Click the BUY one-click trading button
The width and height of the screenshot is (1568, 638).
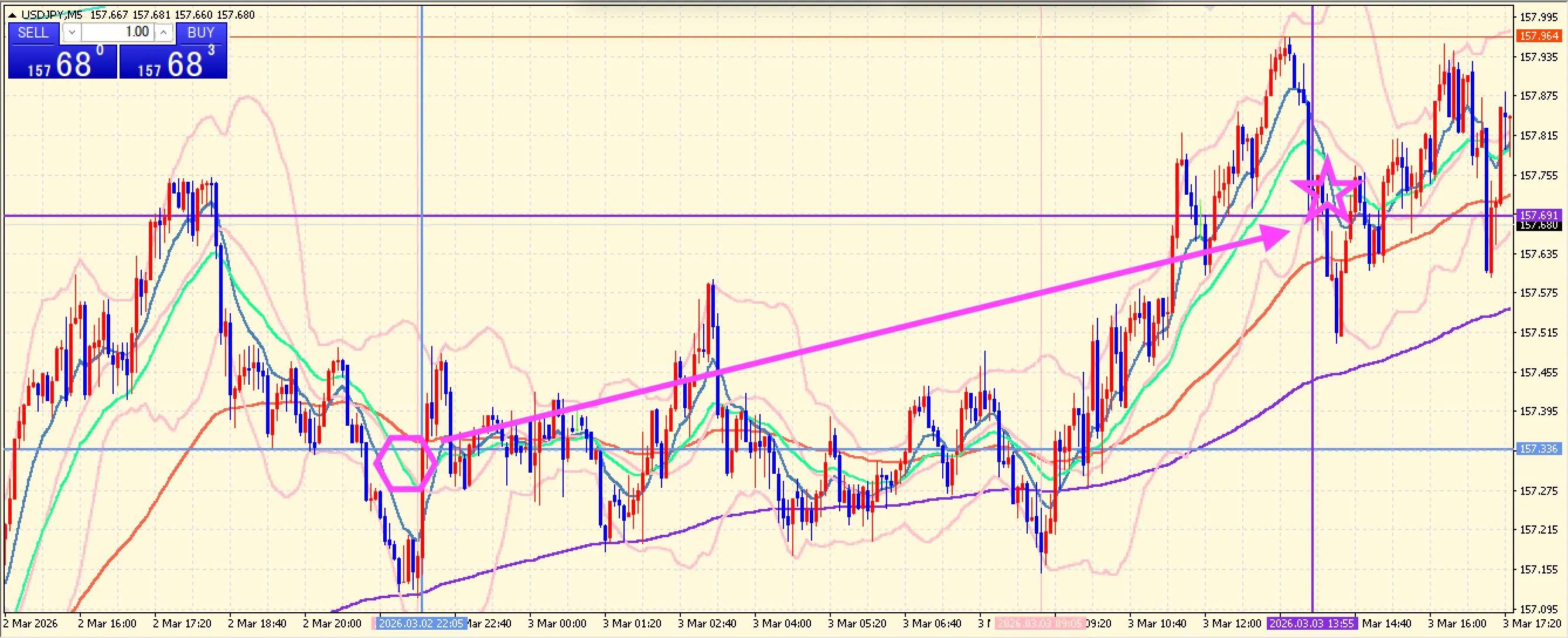(201, 33)
